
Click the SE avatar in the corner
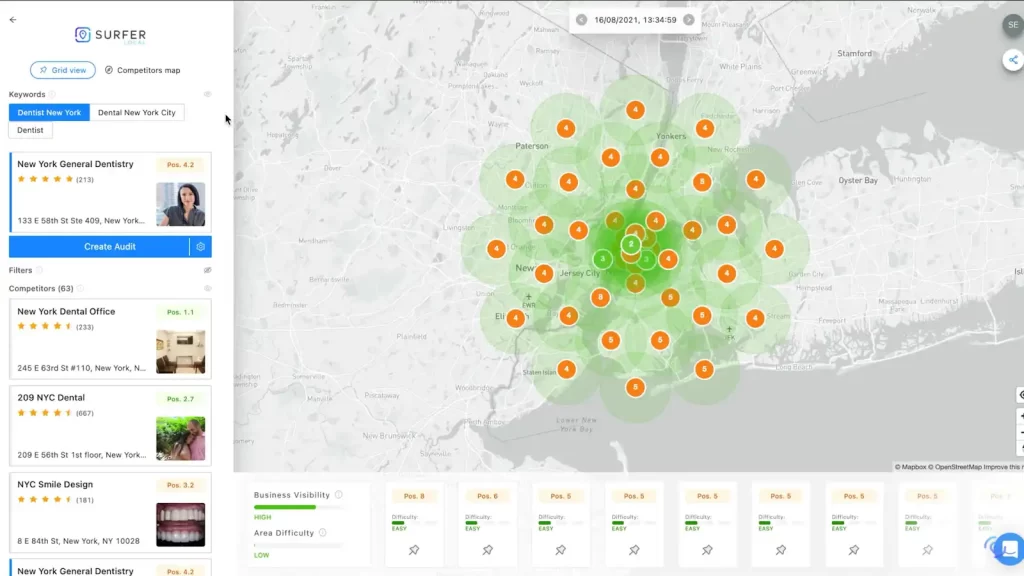point(1012,24)
